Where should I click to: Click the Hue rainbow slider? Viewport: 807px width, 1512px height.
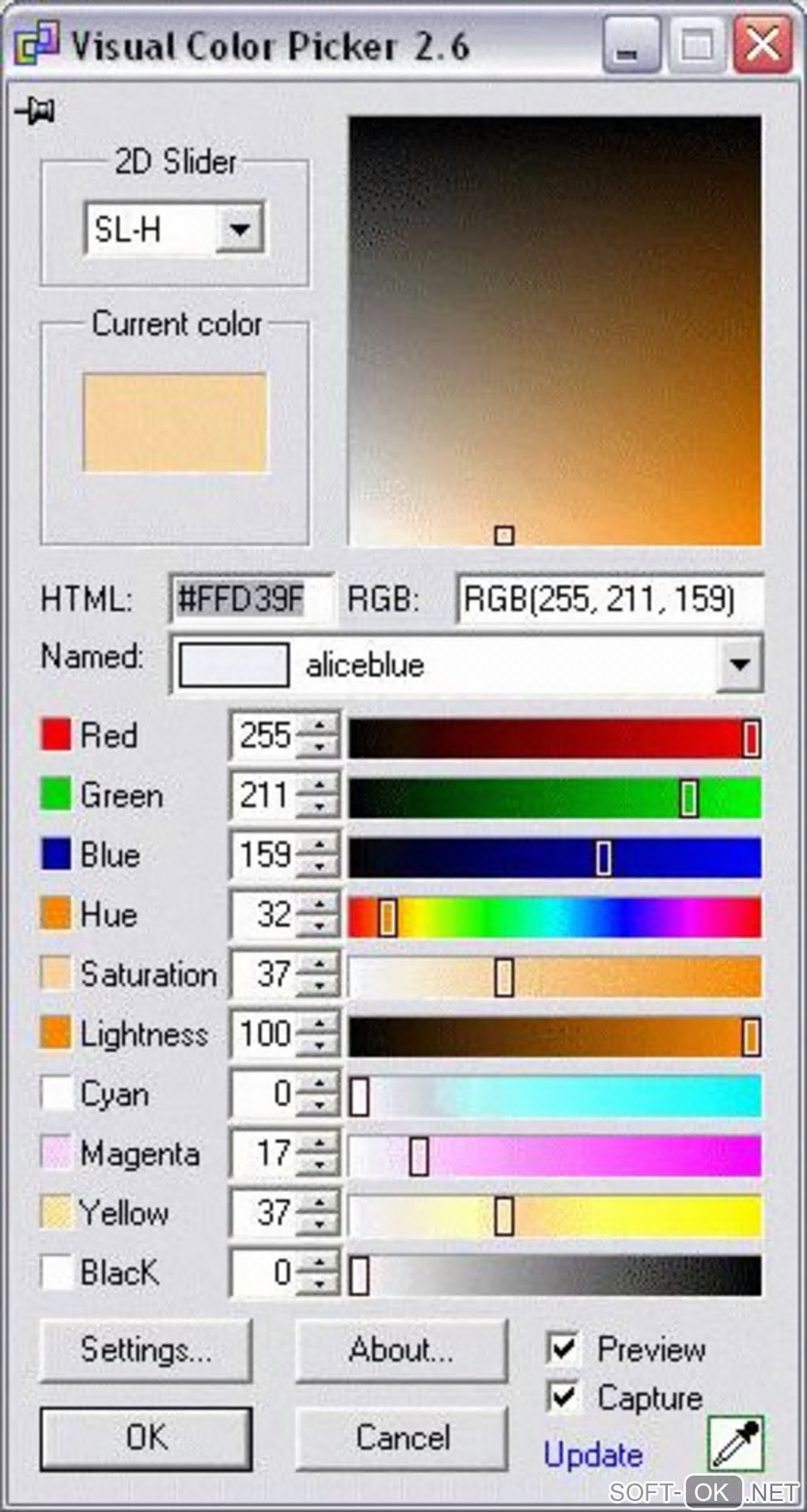(555, 917)
